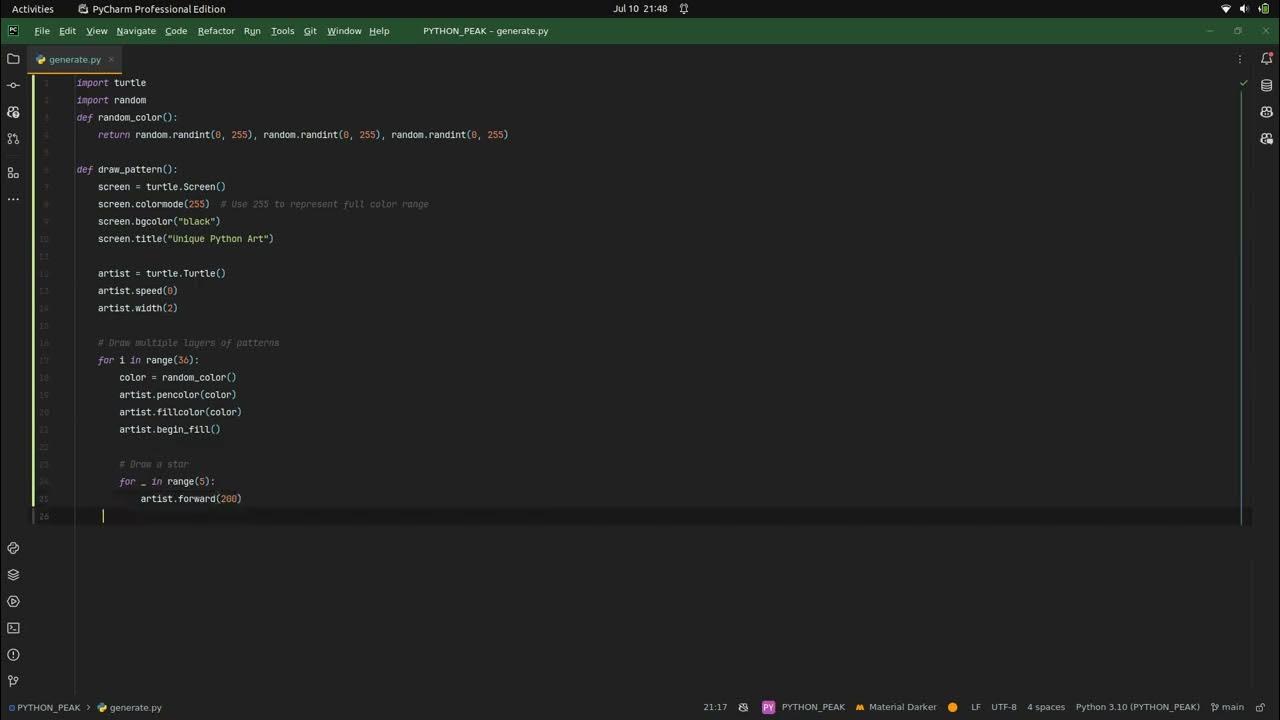Open the Window menu

344,31
